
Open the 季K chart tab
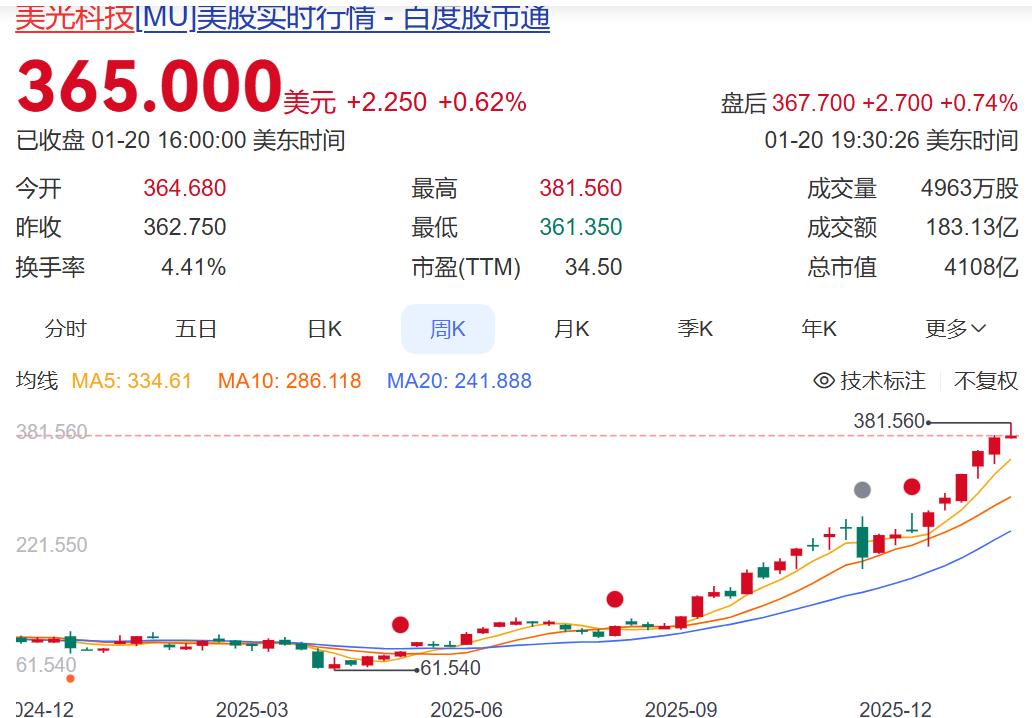click(x=695, y=328)
